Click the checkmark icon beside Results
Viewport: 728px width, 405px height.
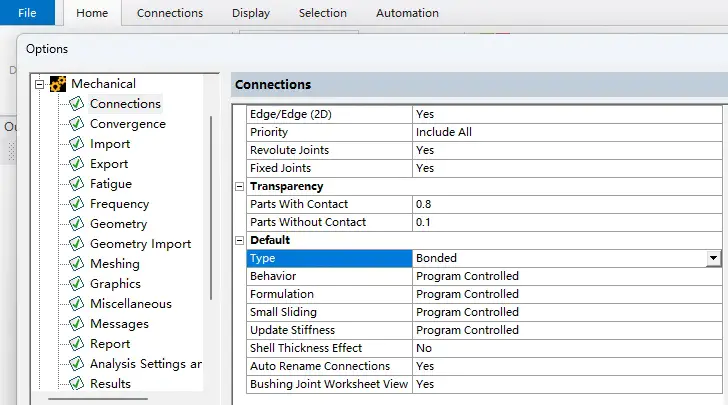click(x=77, y=383)
